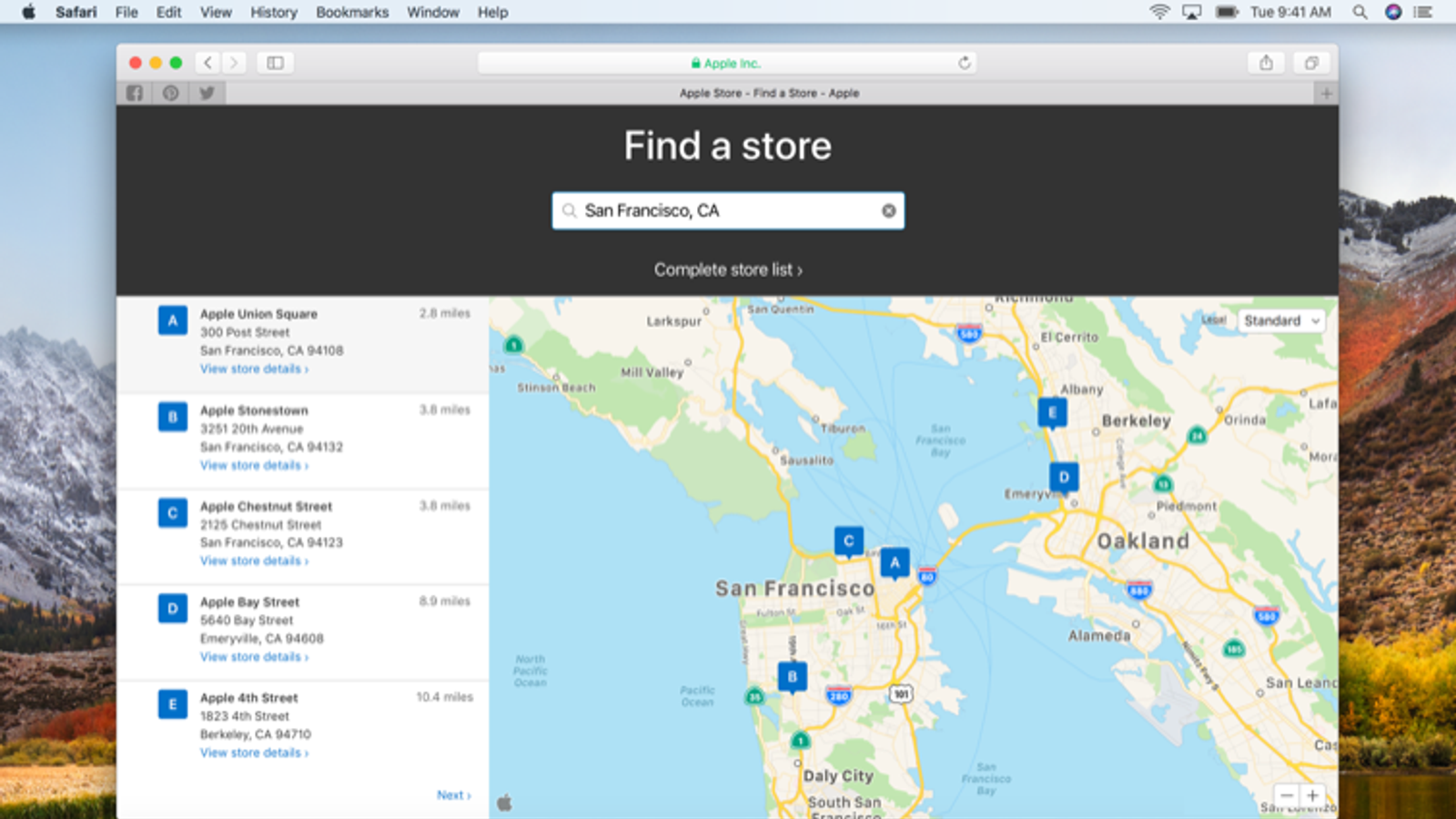Add a new Safari tab

click(x=1326, y=93)
